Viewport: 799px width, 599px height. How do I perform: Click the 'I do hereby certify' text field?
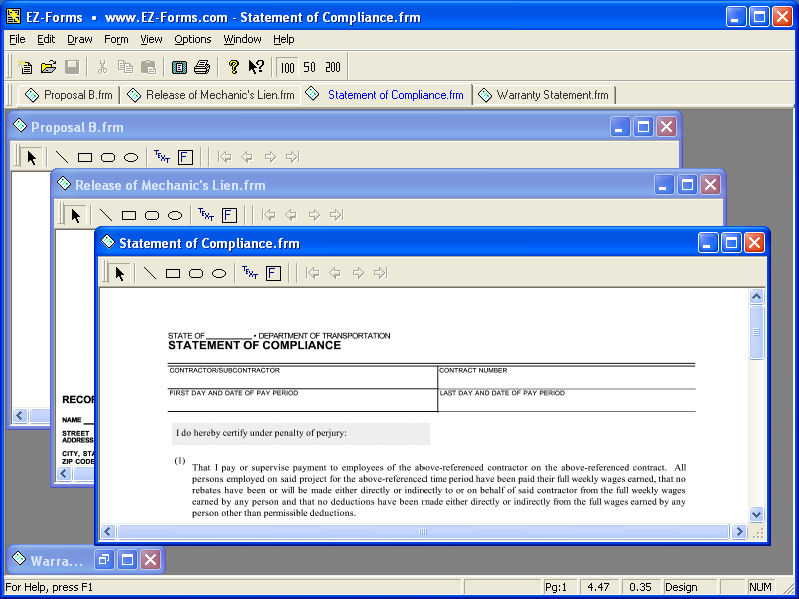[x=300, y=434]
